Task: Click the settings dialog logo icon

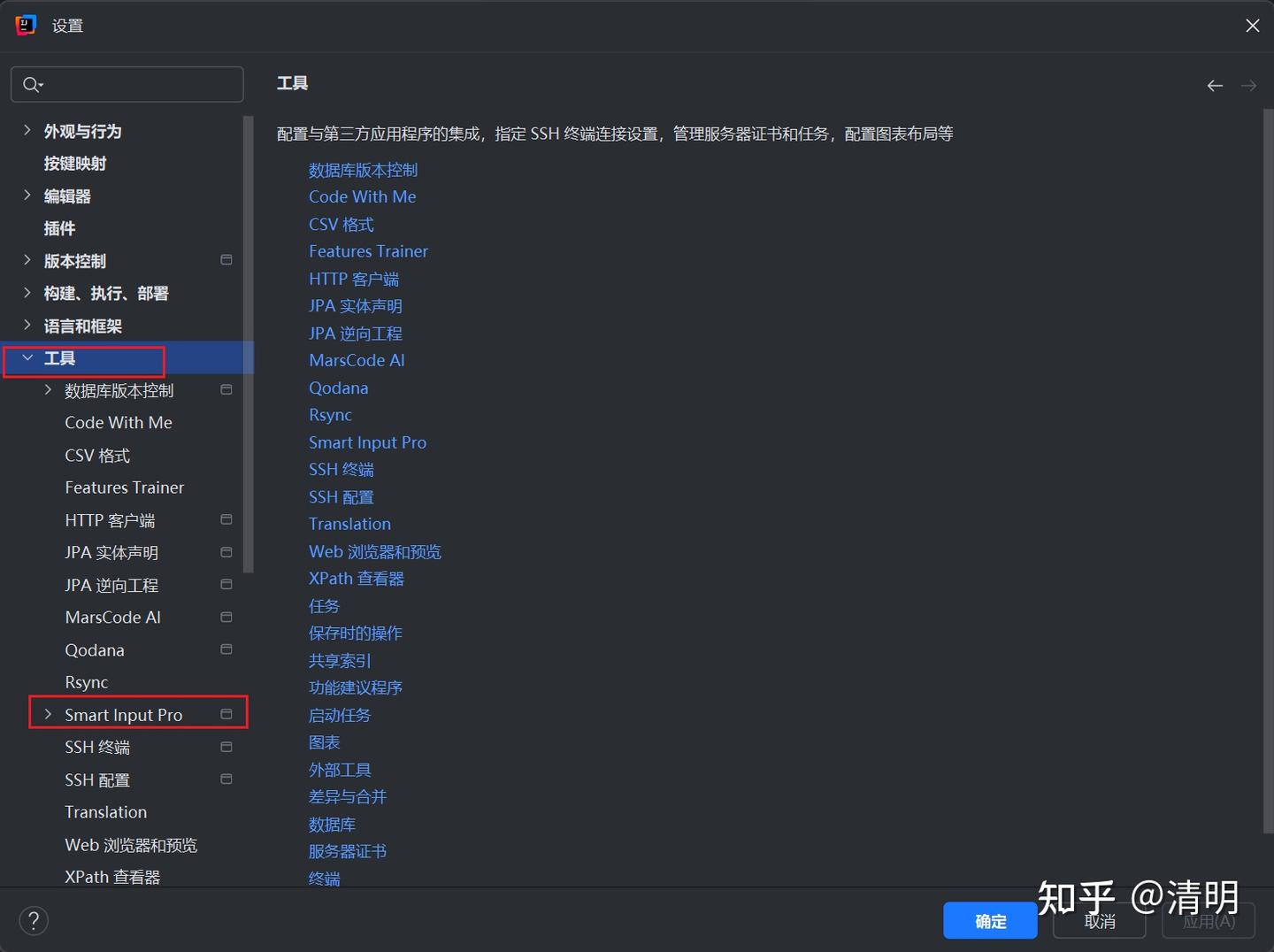Action: (x=25, y=25)
